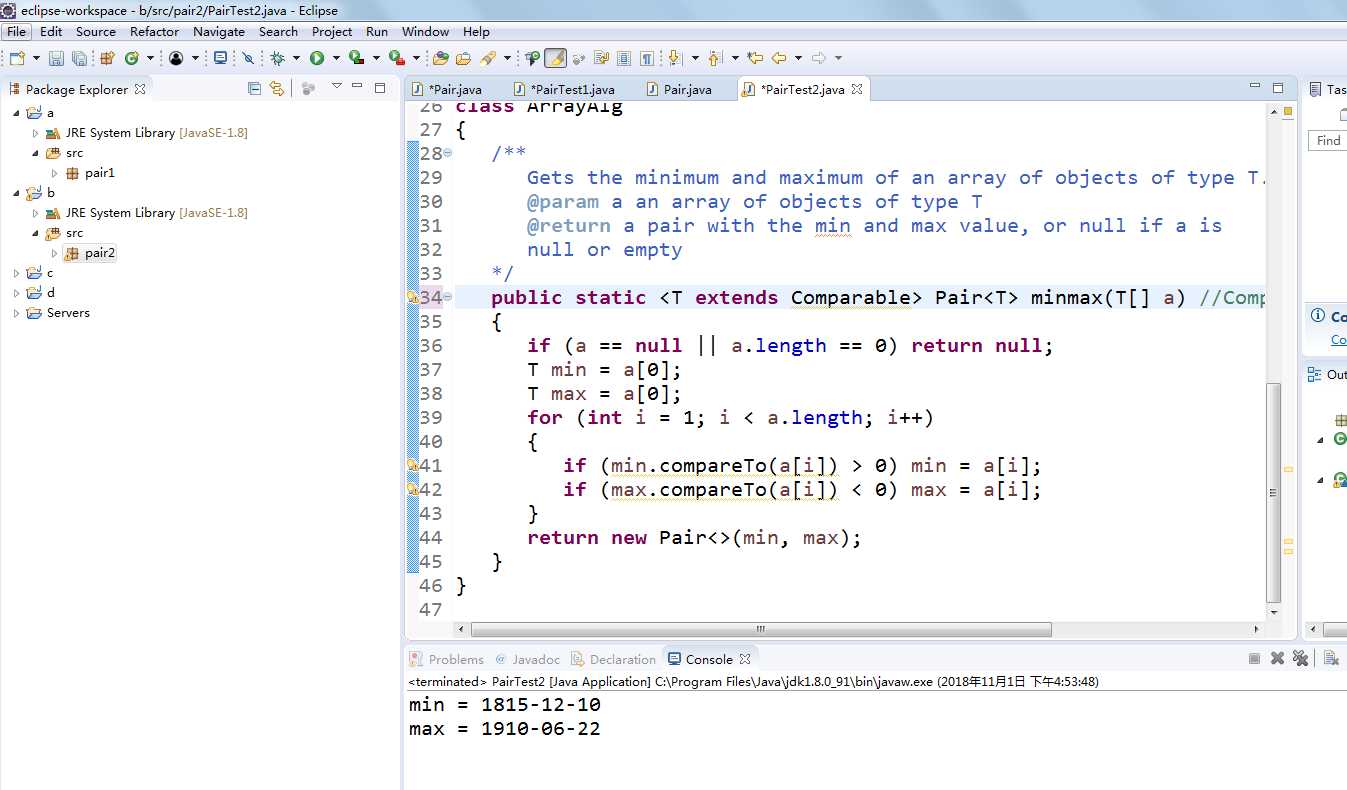Collapse All in Package Explorer
1347x790 pixels.
pos(254,88)
